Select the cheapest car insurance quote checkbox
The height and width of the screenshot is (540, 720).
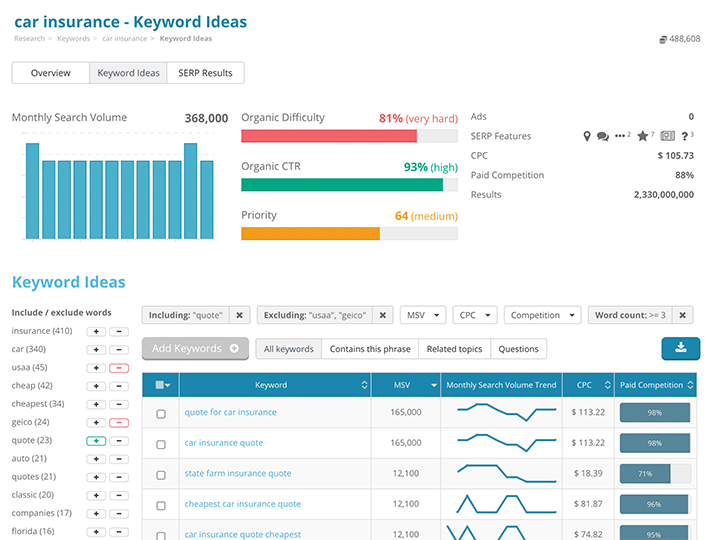pyautogui.click(x=161, y=505)
